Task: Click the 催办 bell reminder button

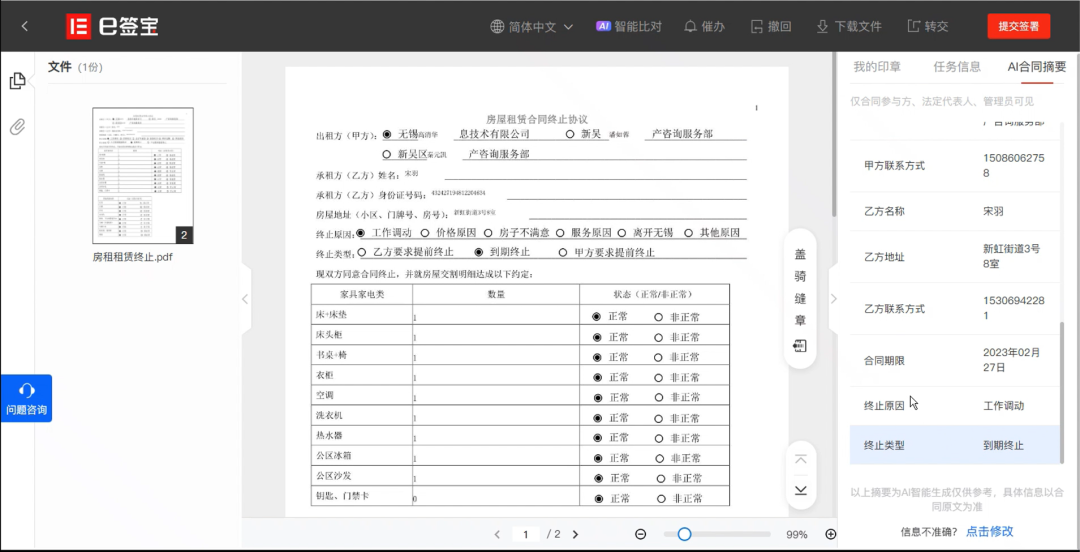Action: click(x=704, y=27)
